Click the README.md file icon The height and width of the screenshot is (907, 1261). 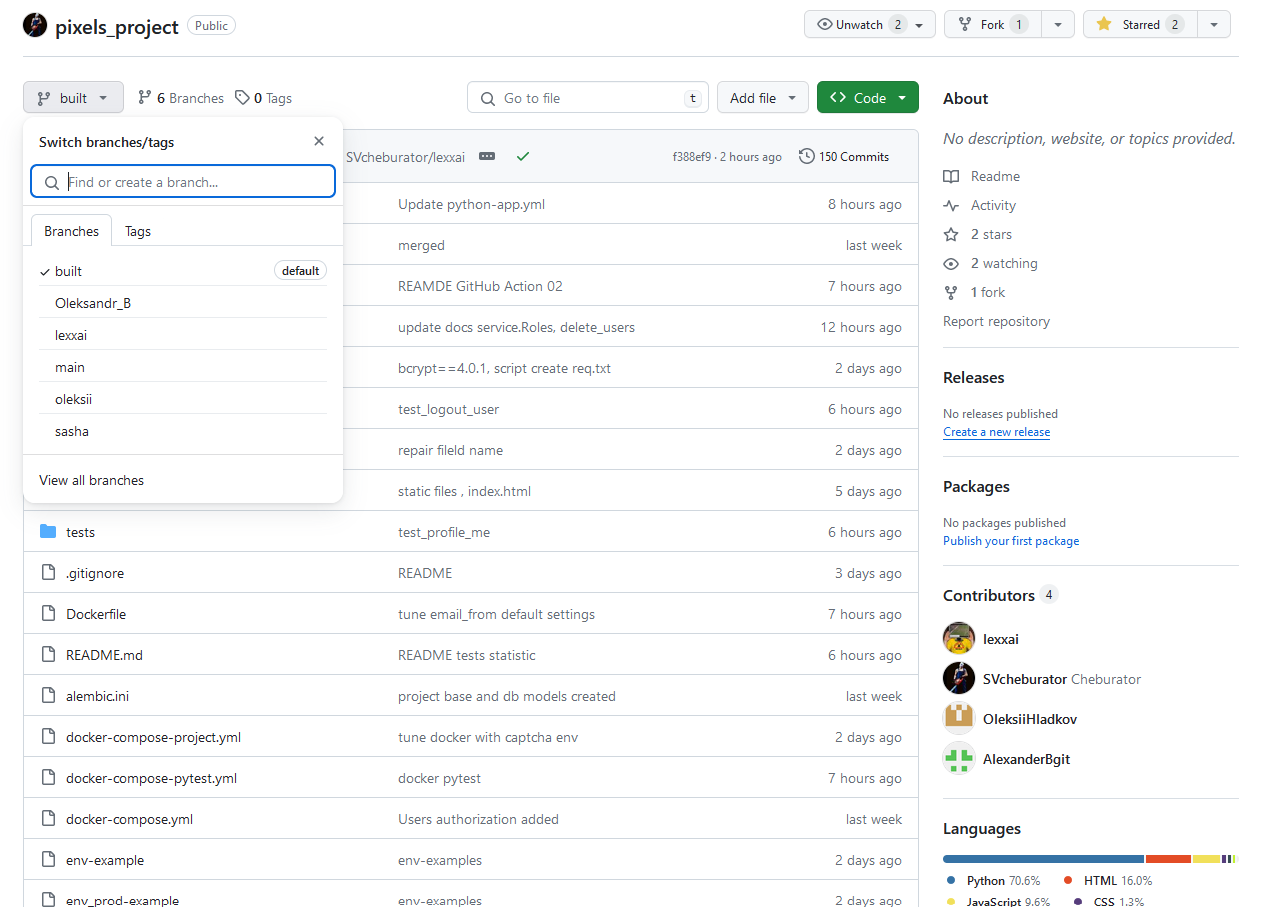tap(48, 655)
